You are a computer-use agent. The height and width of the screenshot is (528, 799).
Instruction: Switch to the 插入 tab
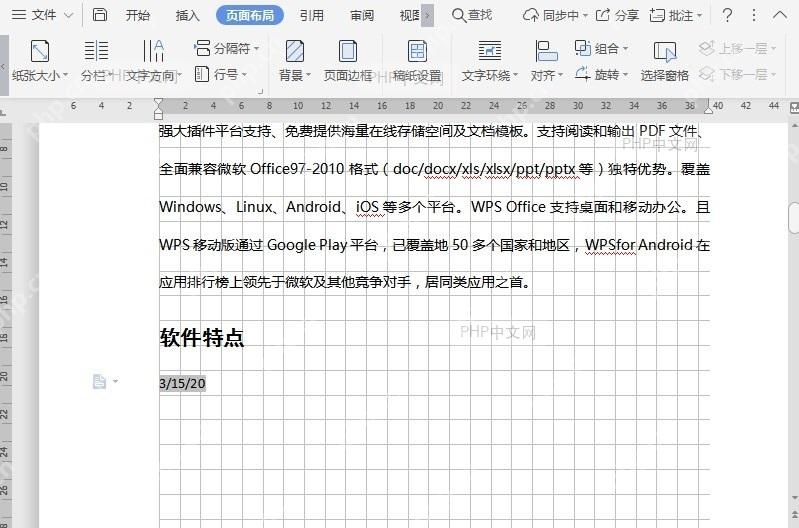(x=187, y=16)
